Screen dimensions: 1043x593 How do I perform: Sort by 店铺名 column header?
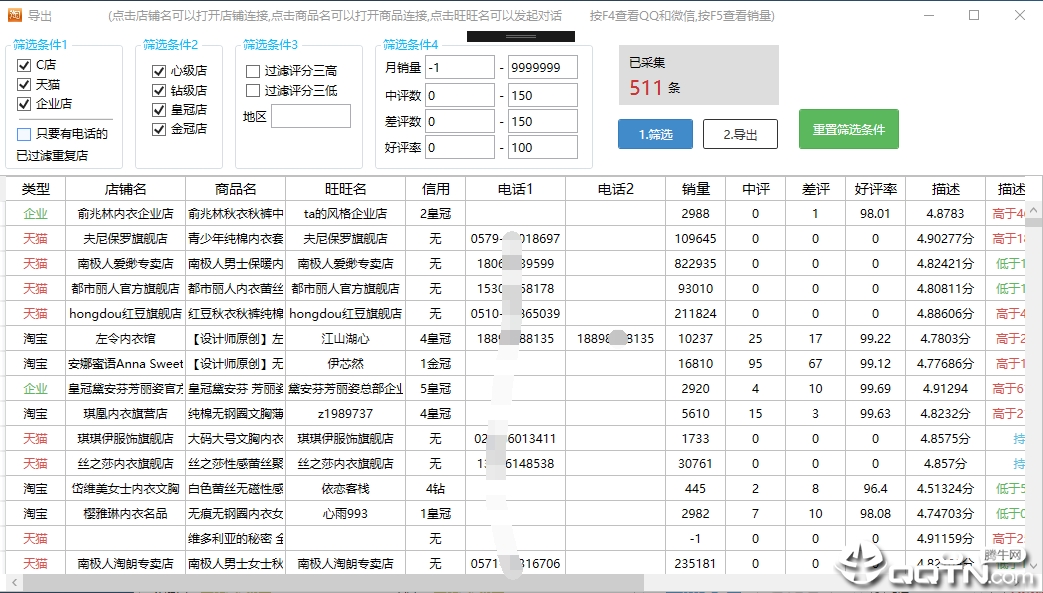point(126,189)
